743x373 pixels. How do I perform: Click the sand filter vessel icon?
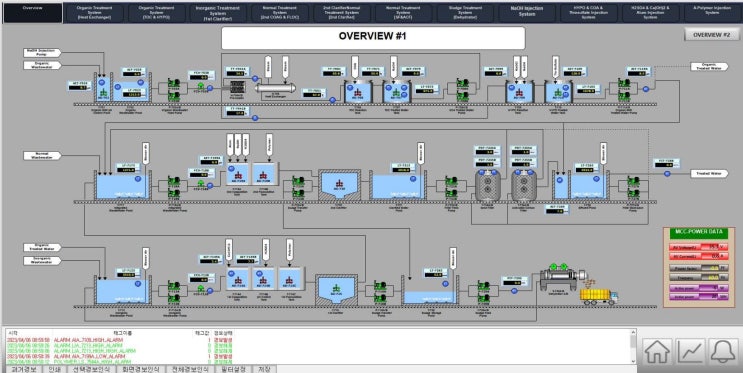click(488, 185)
